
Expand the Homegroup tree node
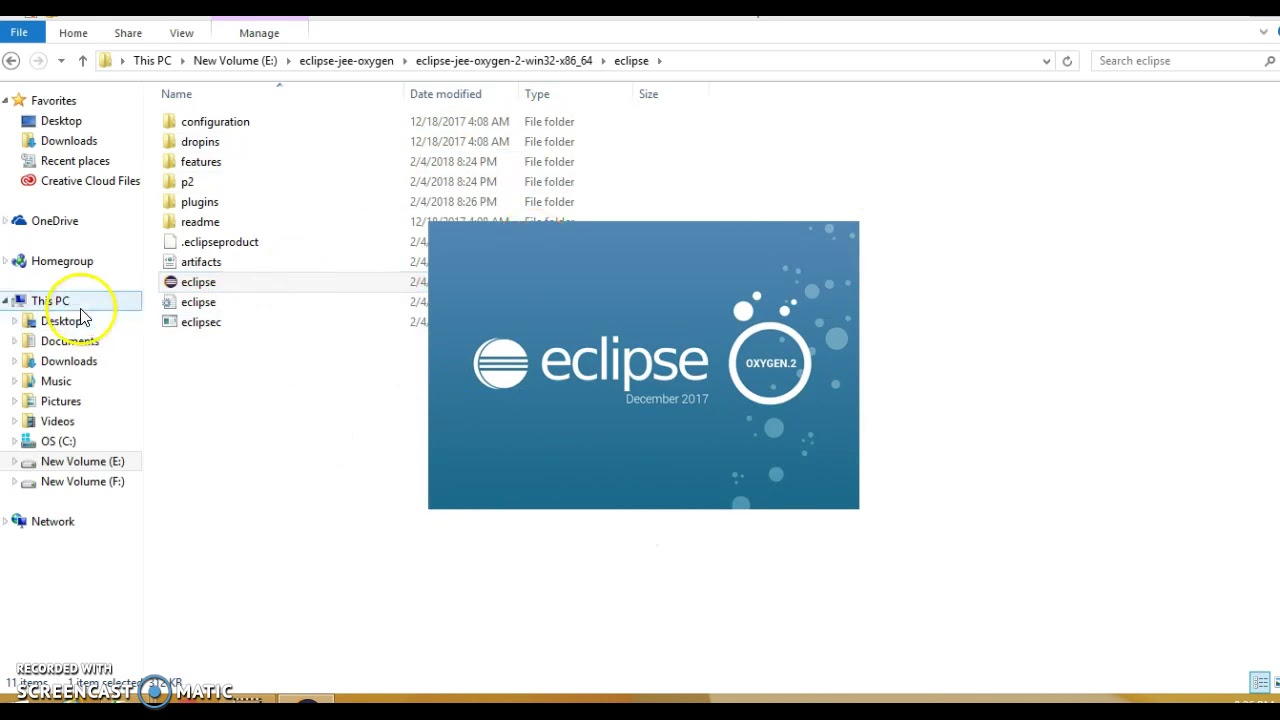(5, 261)
